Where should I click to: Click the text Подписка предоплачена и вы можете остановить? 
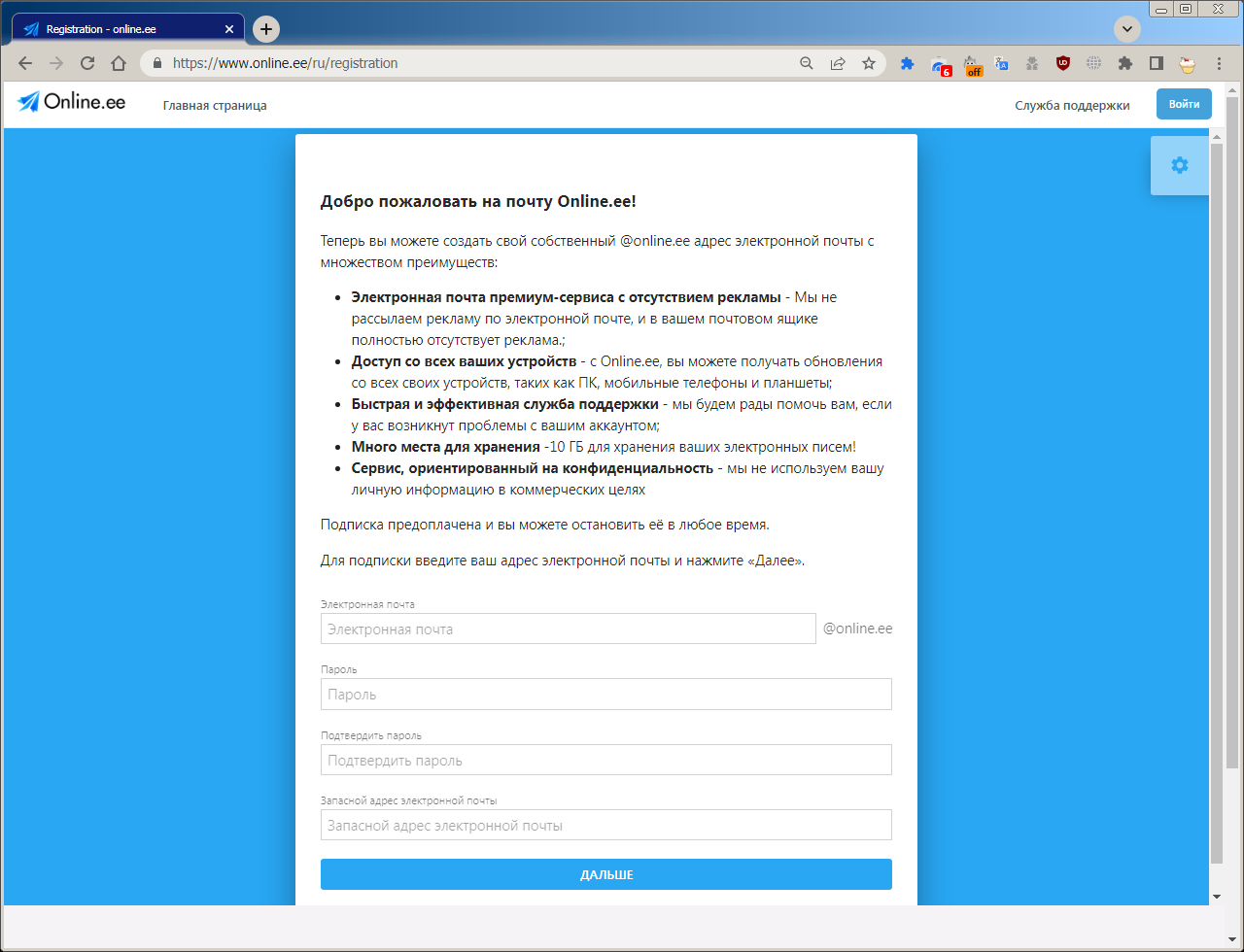click(545, 525)
